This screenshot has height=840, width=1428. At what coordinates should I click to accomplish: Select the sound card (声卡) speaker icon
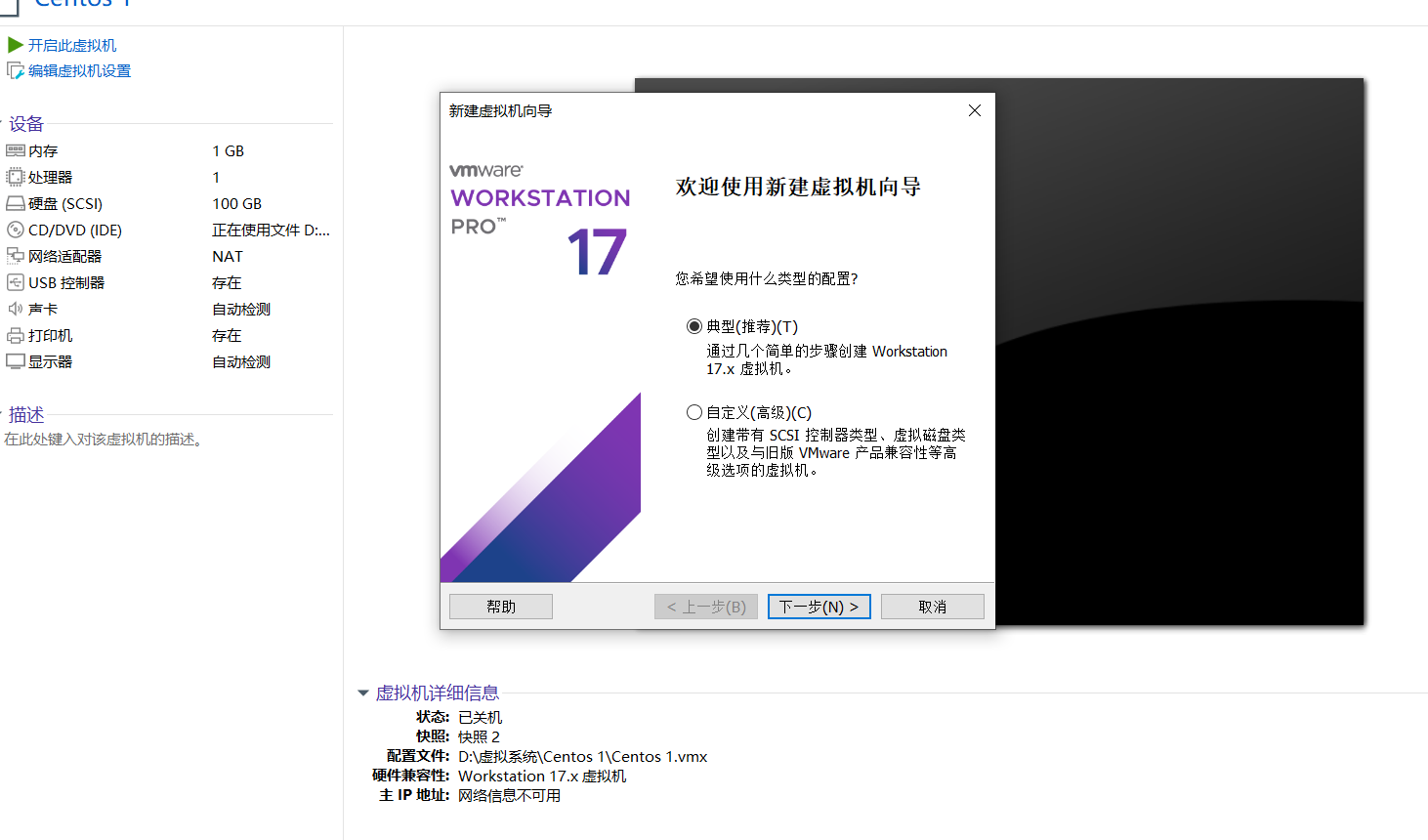coord(16,309)
